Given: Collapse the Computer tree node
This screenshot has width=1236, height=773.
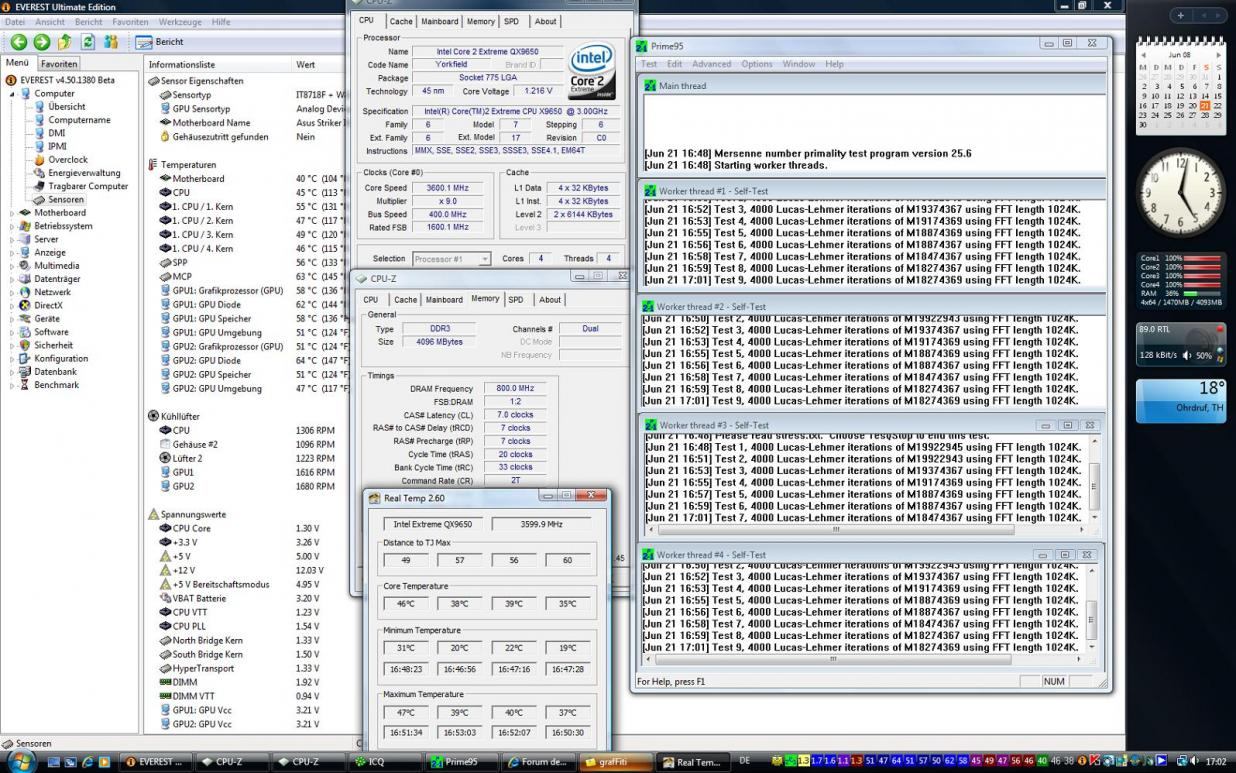Looking at the screenshot, I should coord(13,94).
